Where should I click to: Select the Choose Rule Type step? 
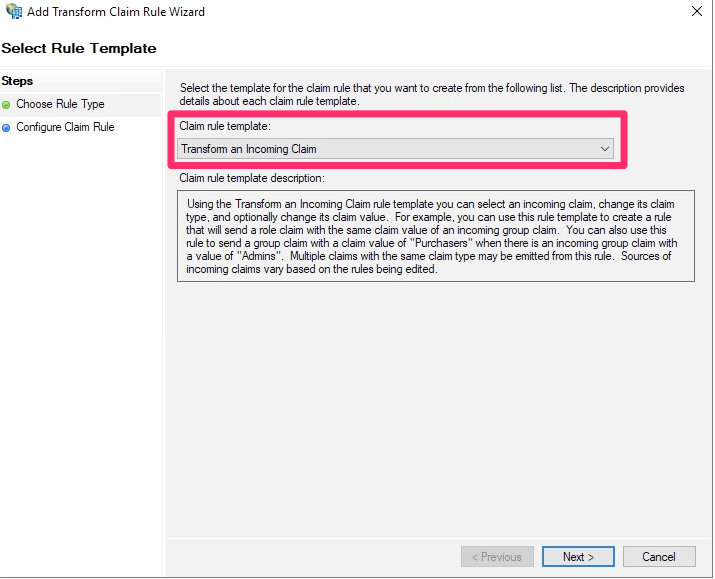tap(60, 104)
